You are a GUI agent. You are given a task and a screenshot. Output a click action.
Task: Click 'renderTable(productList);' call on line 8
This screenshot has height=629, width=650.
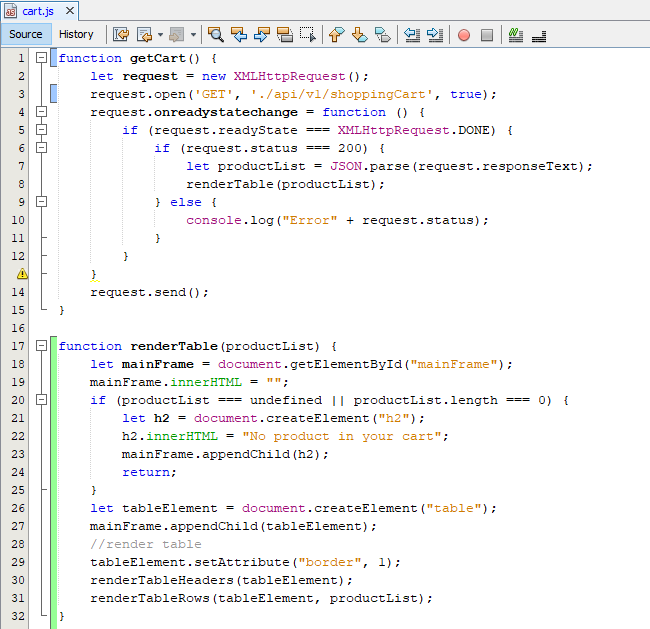285,184
